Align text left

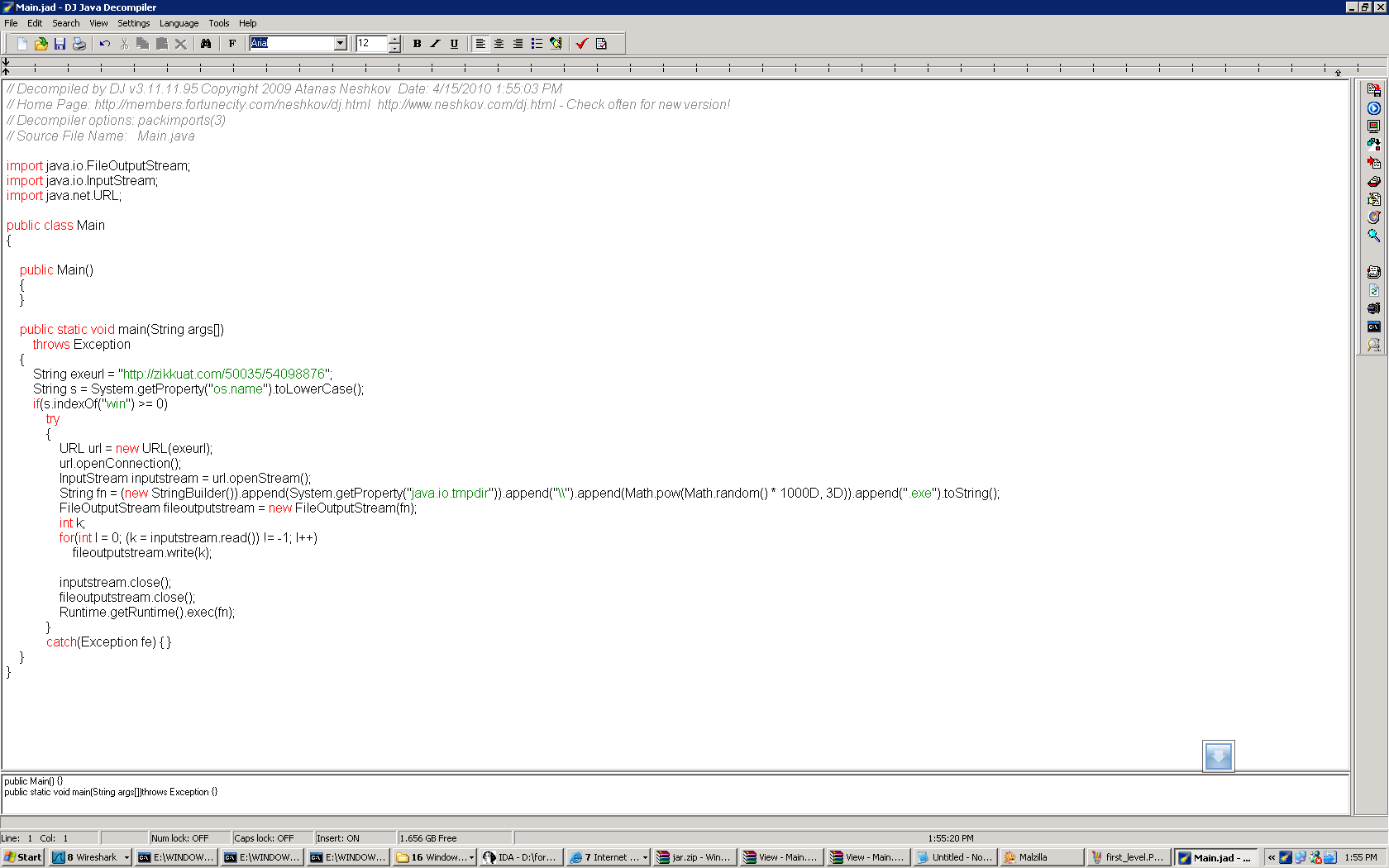(480, 44)
